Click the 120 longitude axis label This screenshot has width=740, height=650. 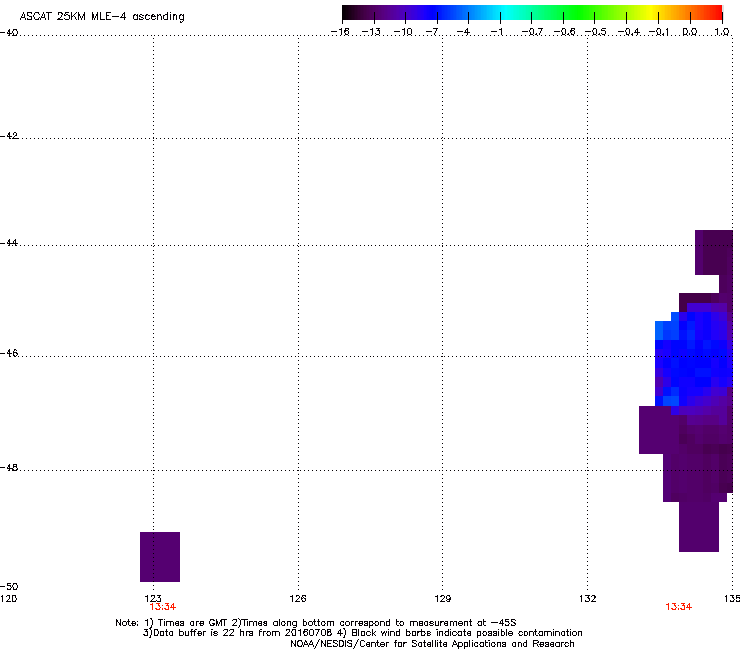(x=8, y=599)
